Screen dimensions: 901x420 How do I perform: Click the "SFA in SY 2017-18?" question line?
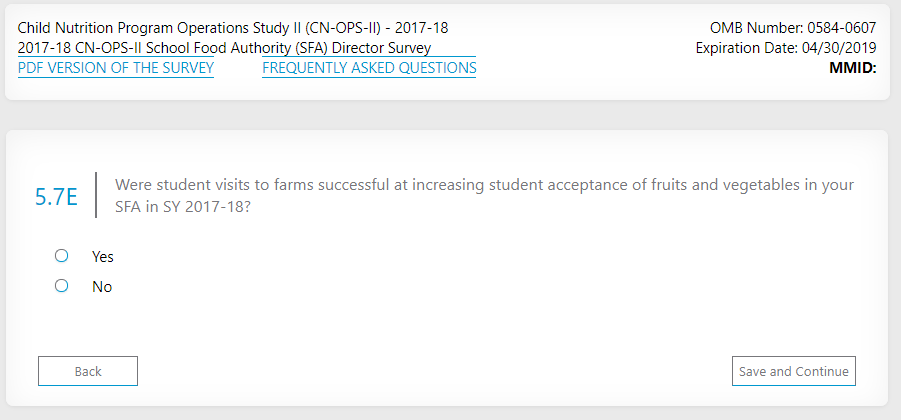182,206
